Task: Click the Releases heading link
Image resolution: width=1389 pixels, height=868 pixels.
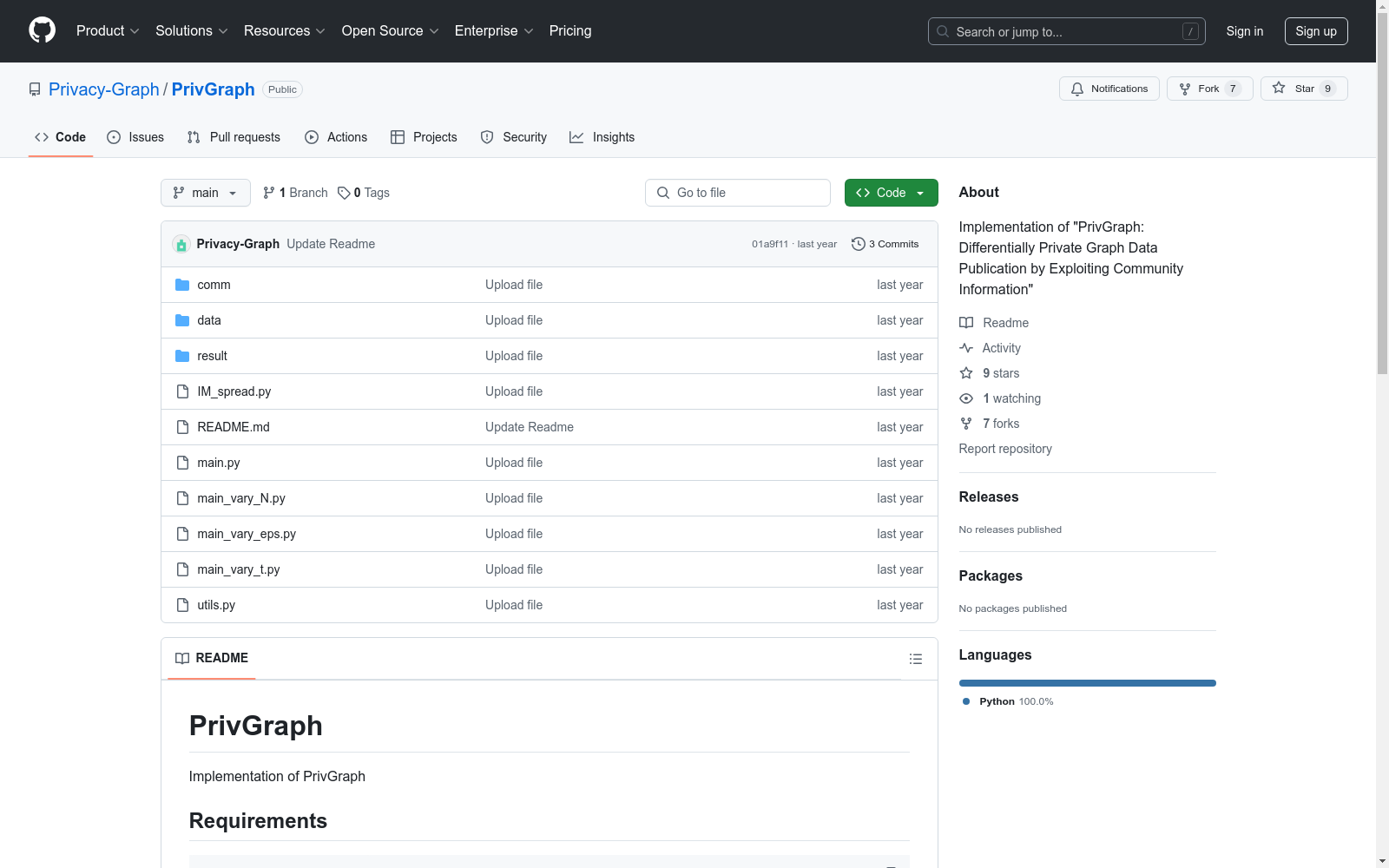Action: pyautogui.click(x=989, y=496)
